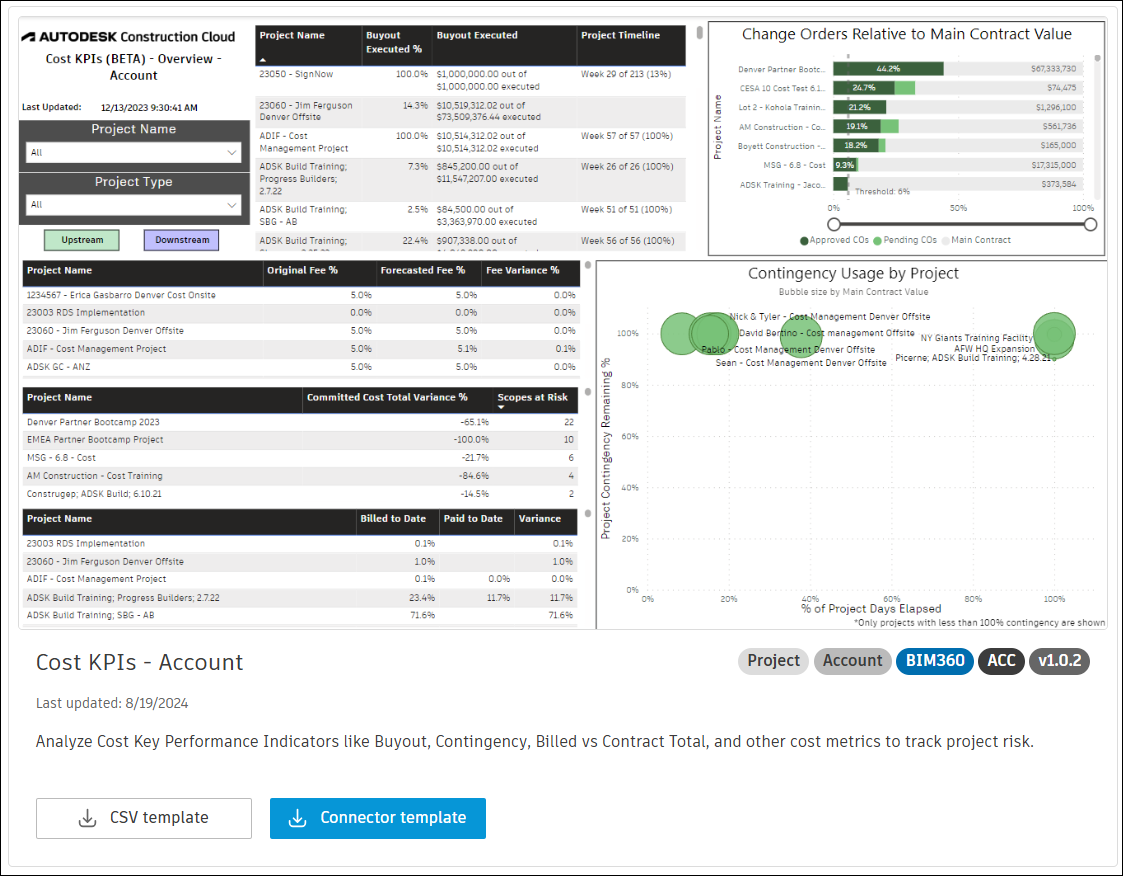The image size is (1123, 876).
Task: Sort by Buyout Executed % column
Action: (397, 45)
